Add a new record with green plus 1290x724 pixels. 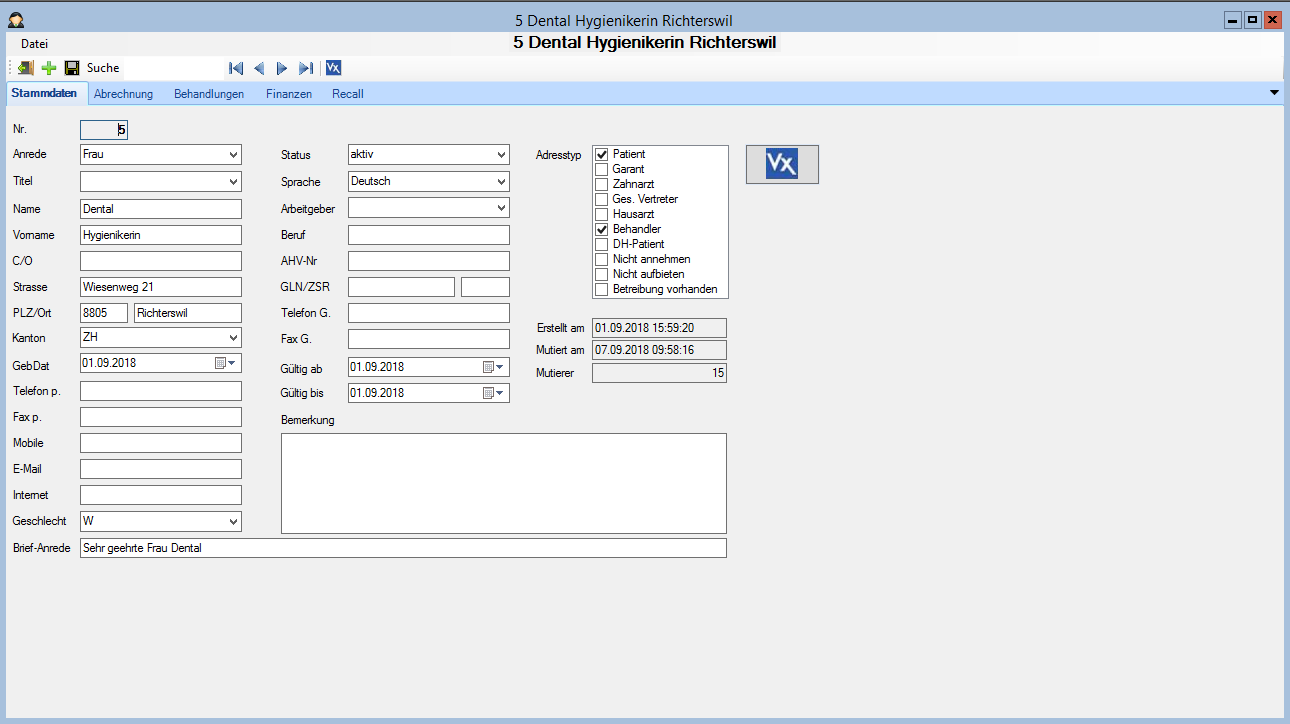49,68
